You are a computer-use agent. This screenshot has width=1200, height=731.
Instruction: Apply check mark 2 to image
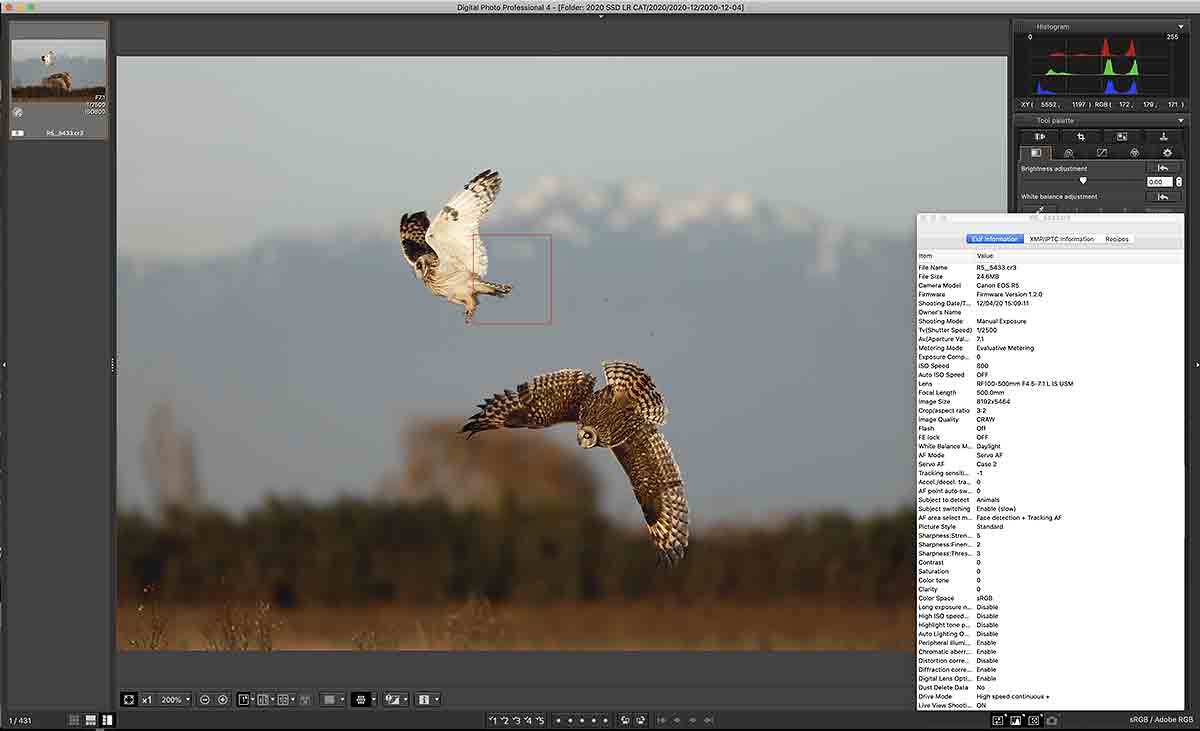point(505,720)
